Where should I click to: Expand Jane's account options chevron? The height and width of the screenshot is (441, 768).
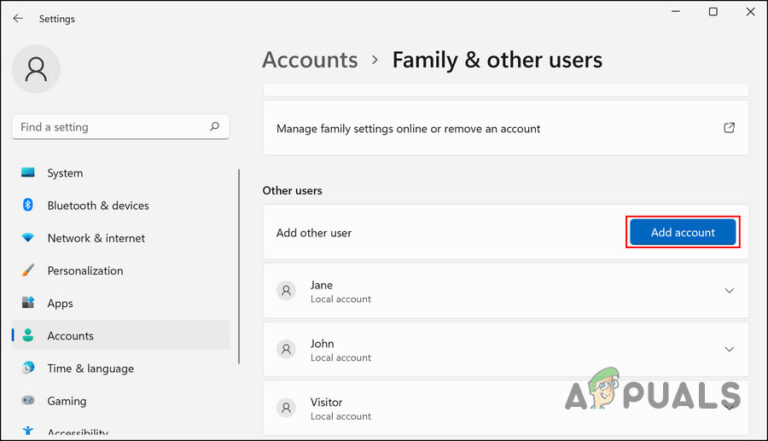(x=729, y=291)
